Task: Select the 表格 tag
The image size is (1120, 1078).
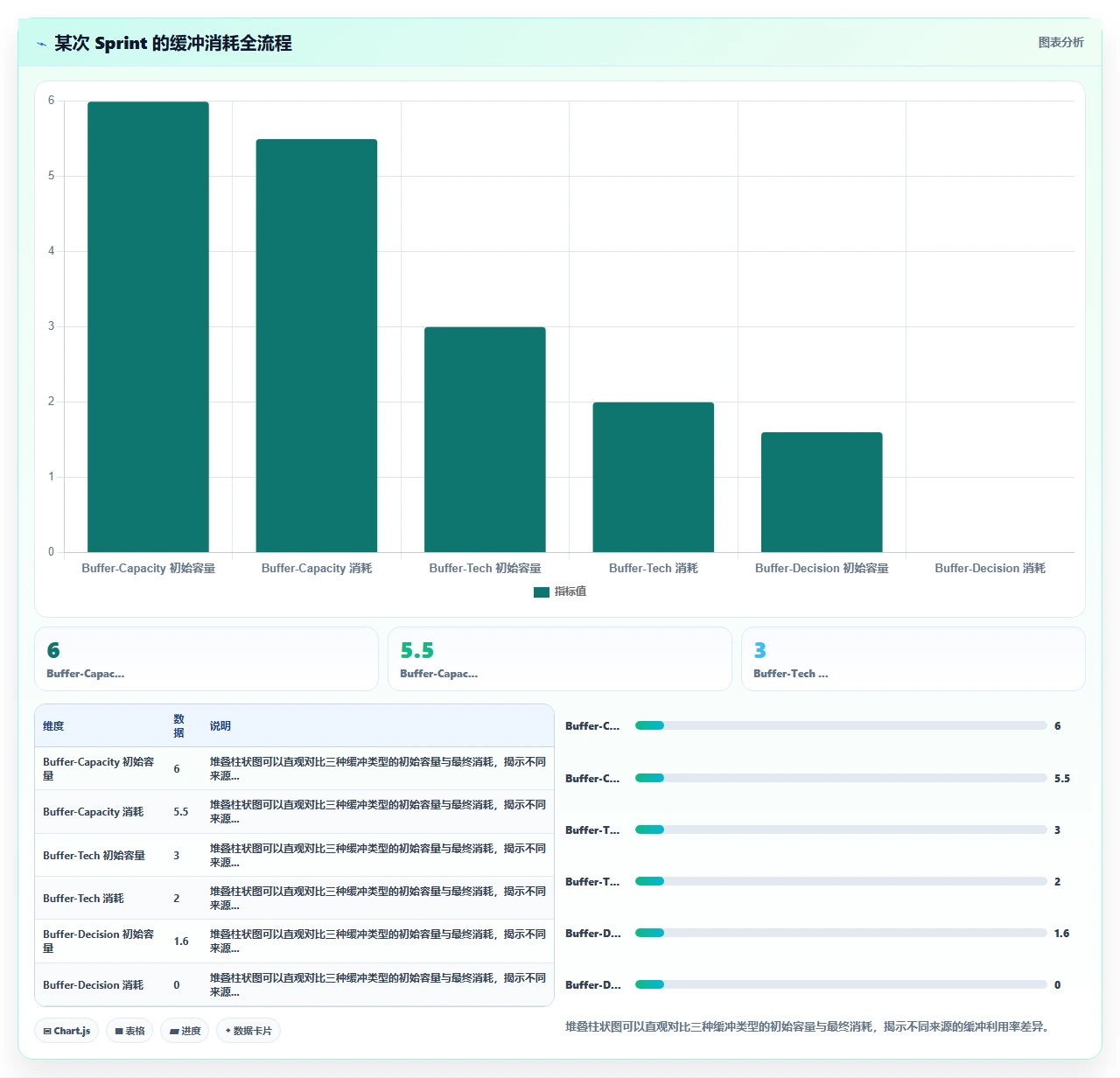Action: click(129, 1031)
